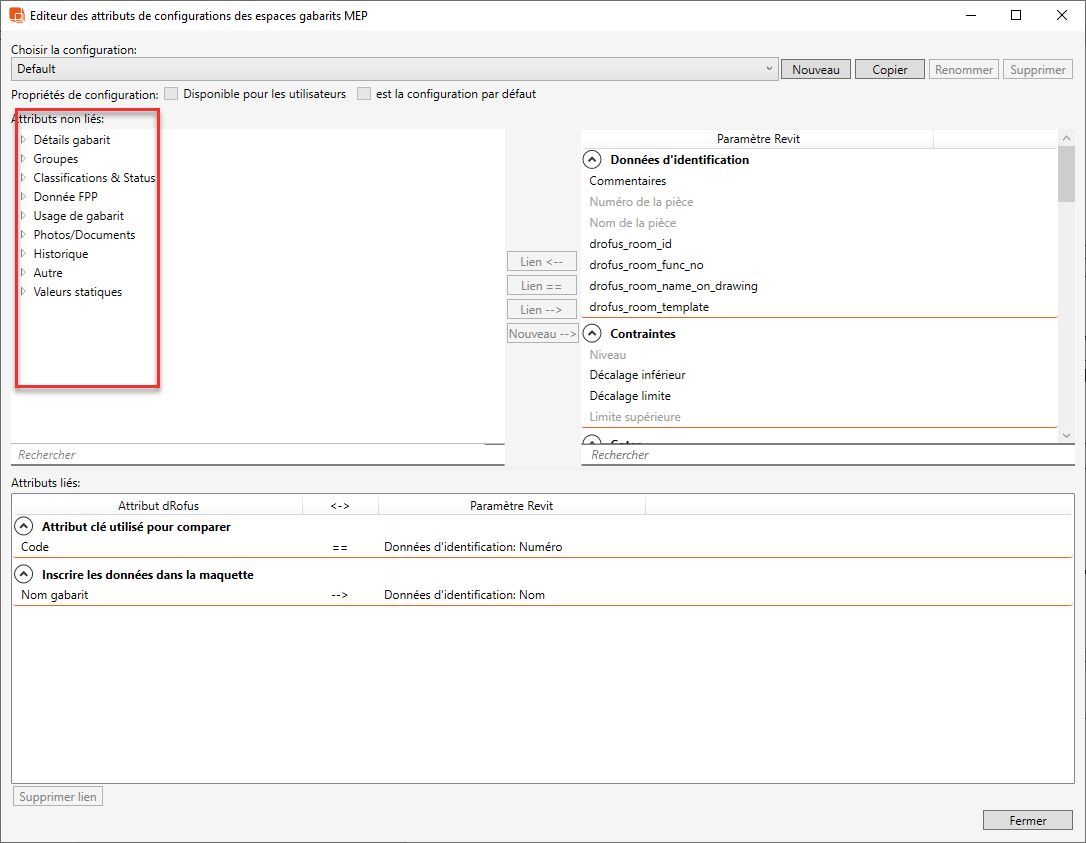
Task: Click the Nouveau configuration button
Action: click(815, 70)
